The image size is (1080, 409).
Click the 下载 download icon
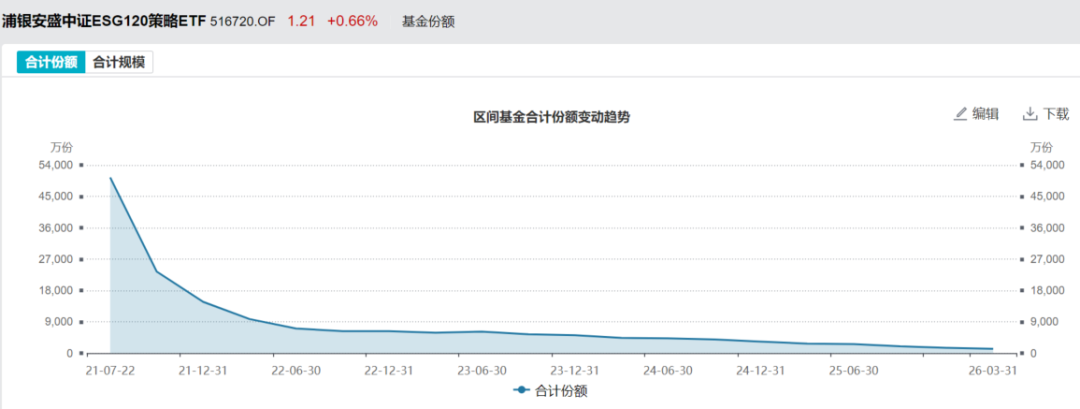(x=1030, y=114)
